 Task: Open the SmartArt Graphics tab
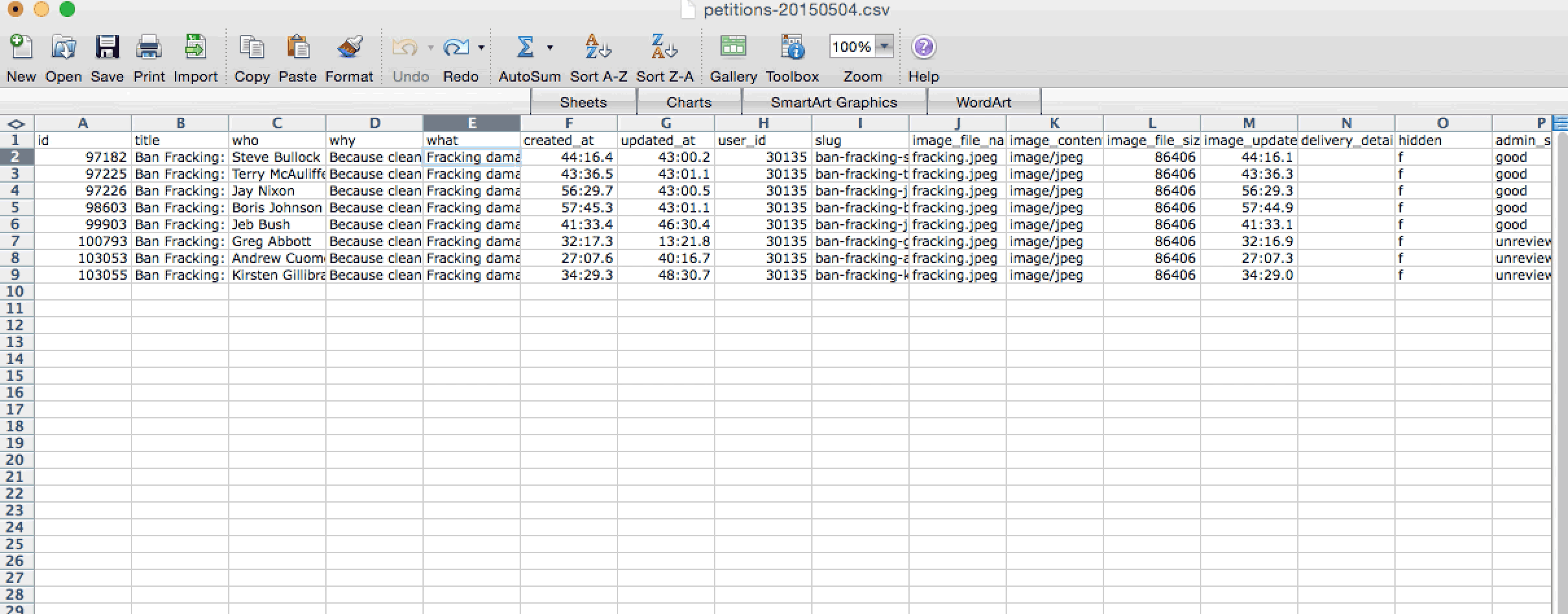pyautogui.click(x=834, y=102)
